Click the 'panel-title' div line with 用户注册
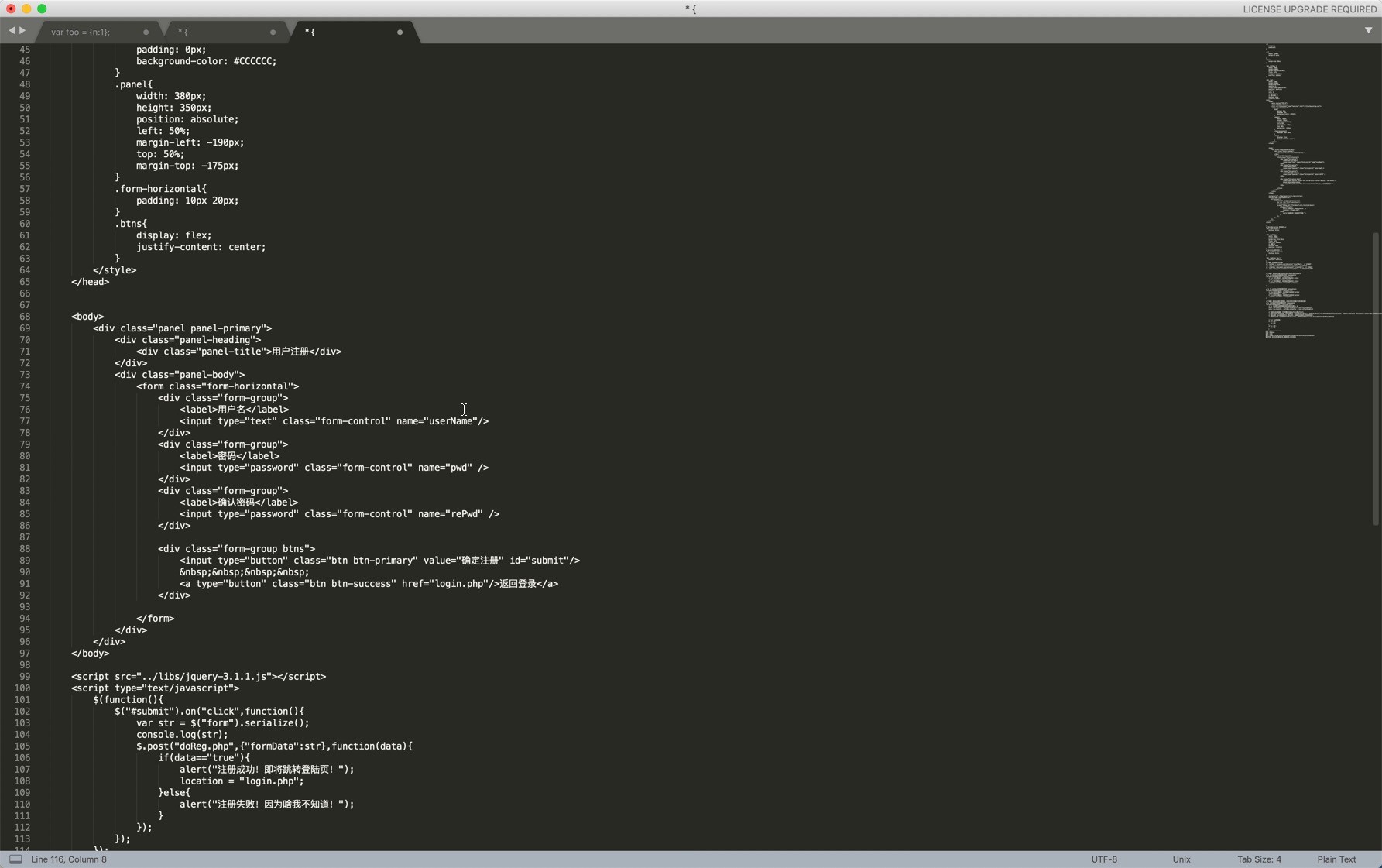The height and width of the screenshot is (868, 1382). point(238,352)
